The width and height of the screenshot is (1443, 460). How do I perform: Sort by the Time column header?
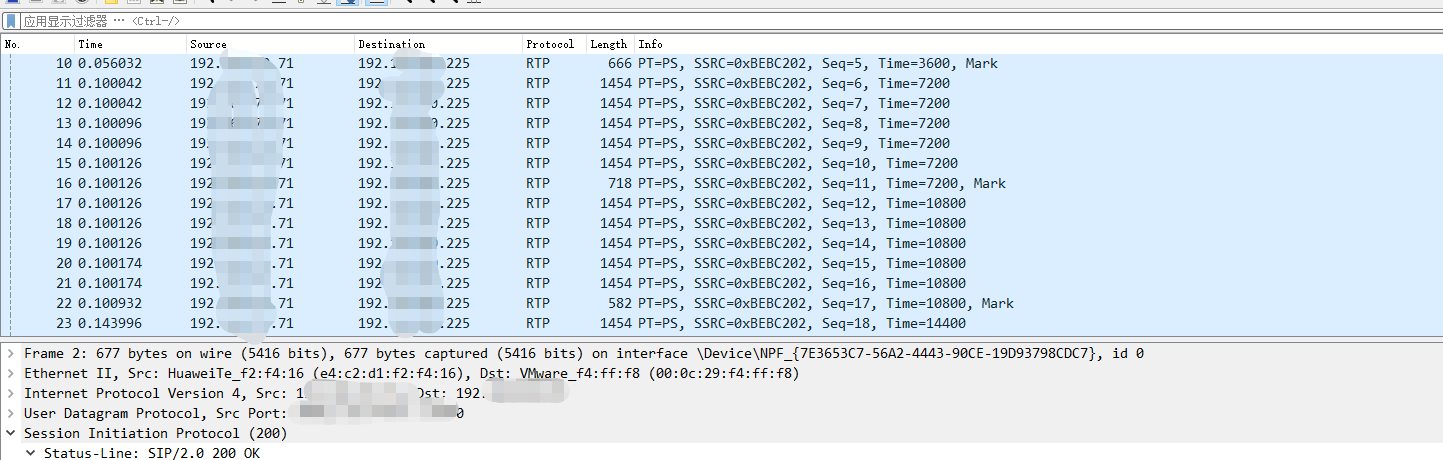tap(130, 44)
